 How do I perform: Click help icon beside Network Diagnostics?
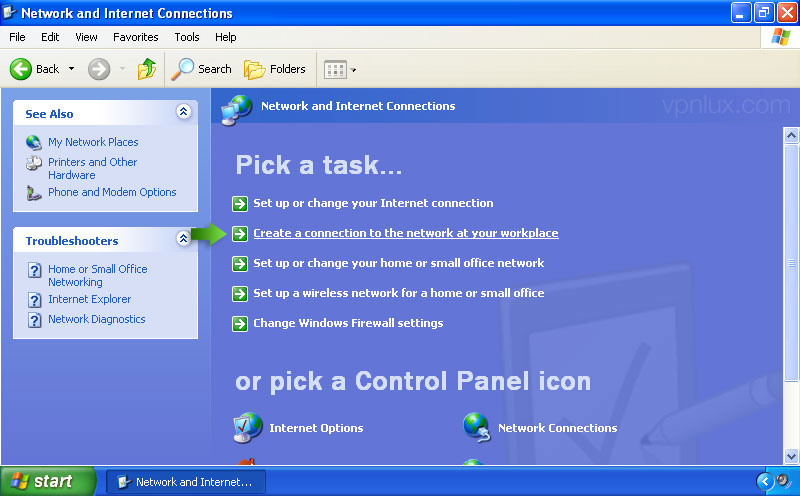pyautogui.click(x=34, y=320)
